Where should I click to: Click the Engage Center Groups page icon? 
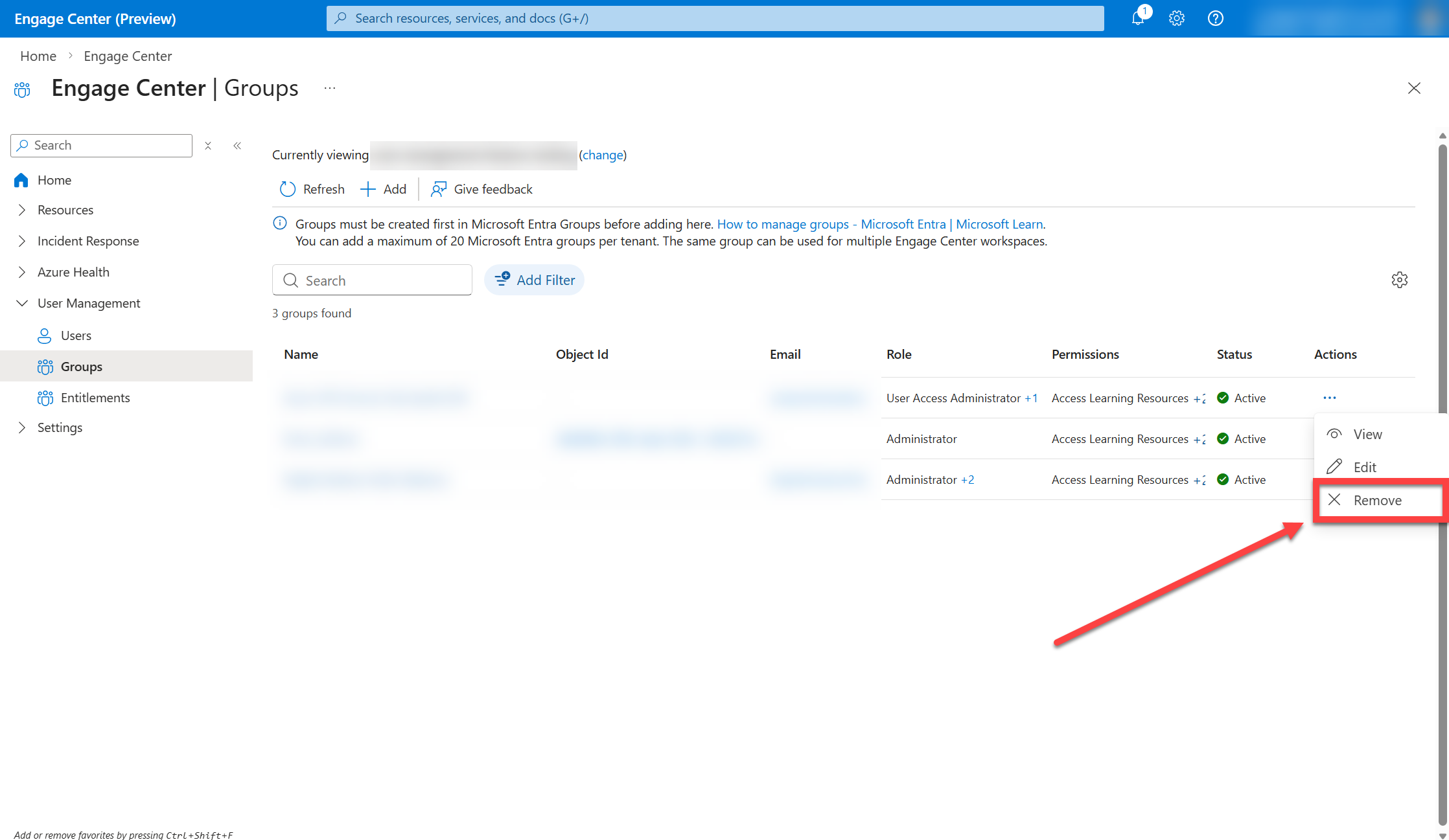click(22, 89)
